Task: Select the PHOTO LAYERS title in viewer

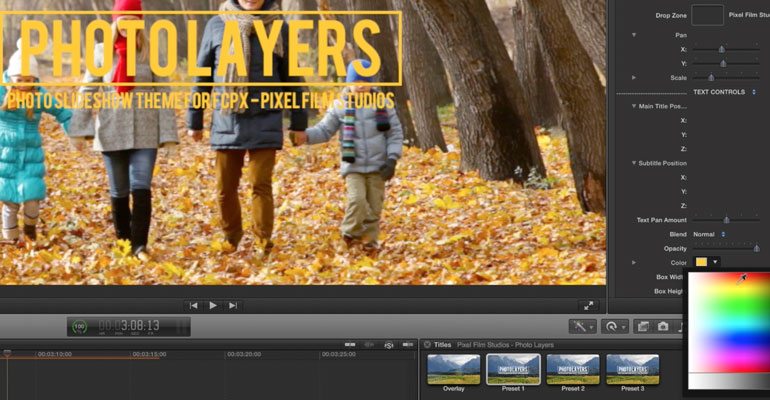Action: click(200, 48)
